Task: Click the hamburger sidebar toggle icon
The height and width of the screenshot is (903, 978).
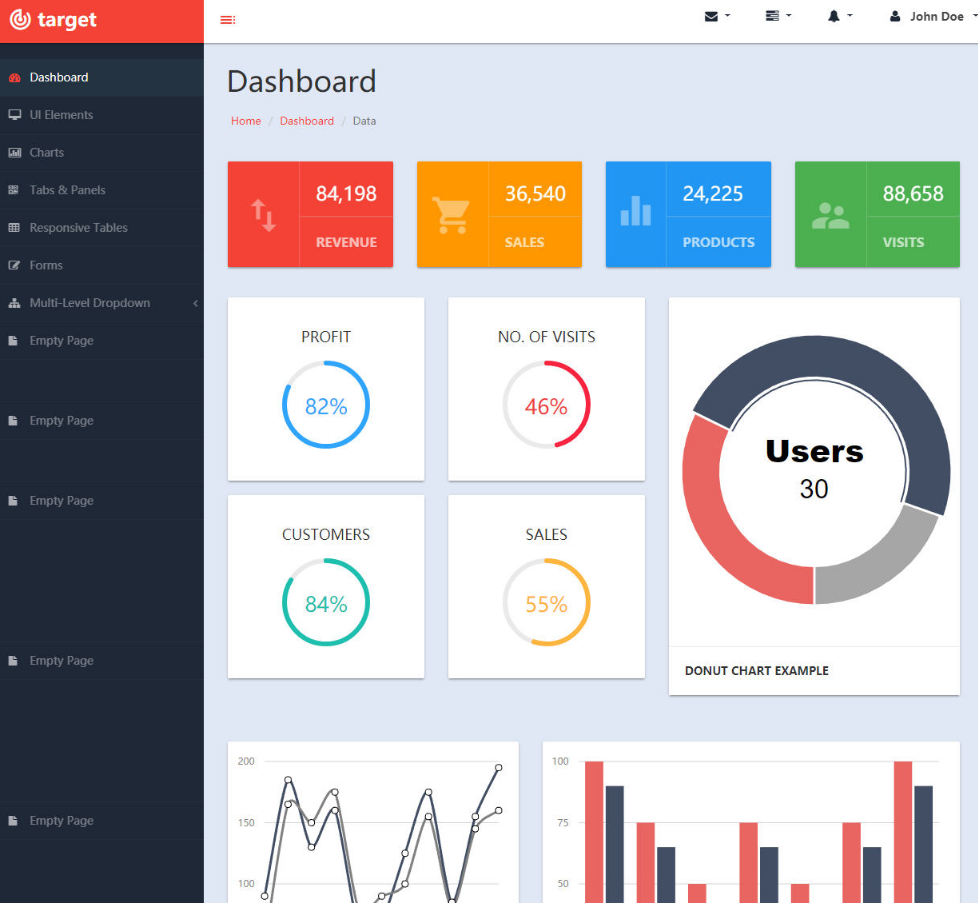Action: point(228,20)
